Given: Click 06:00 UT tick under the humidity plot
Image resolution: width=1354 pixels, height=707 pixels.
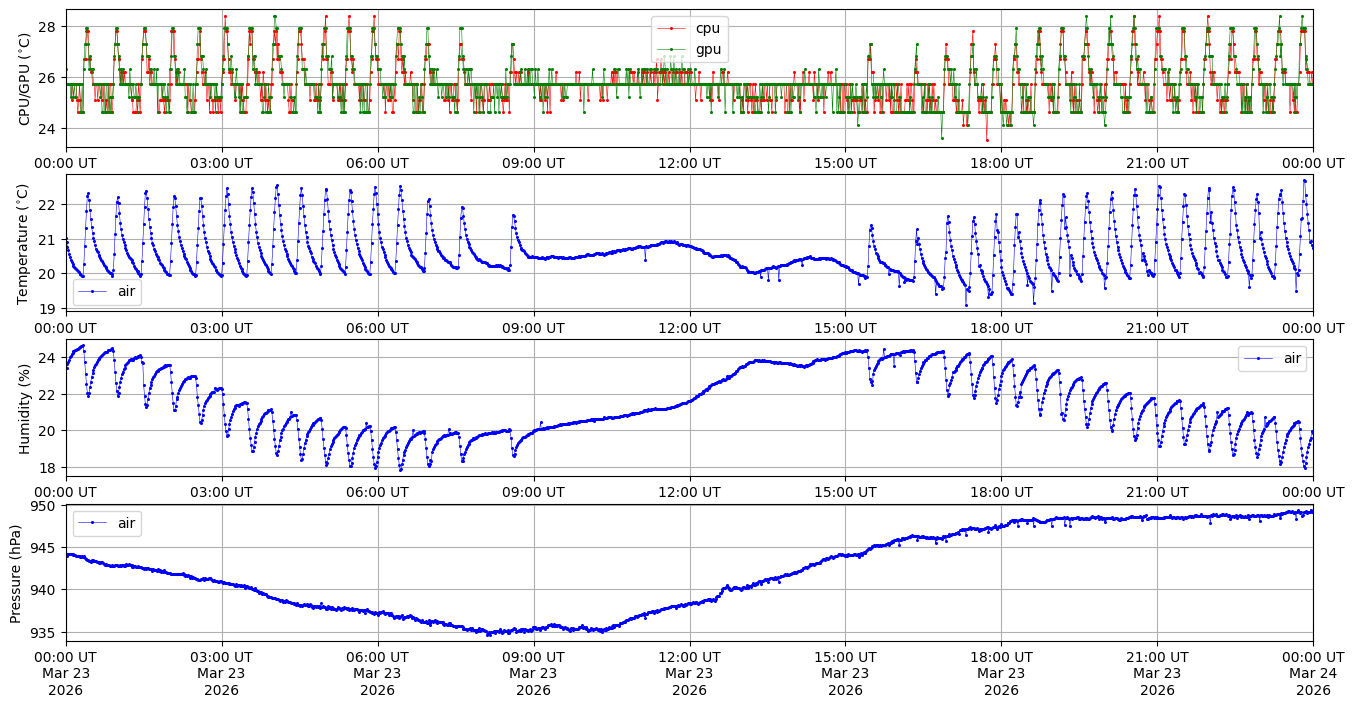Looking at the screenshot, I should click(x=377, y=490).
